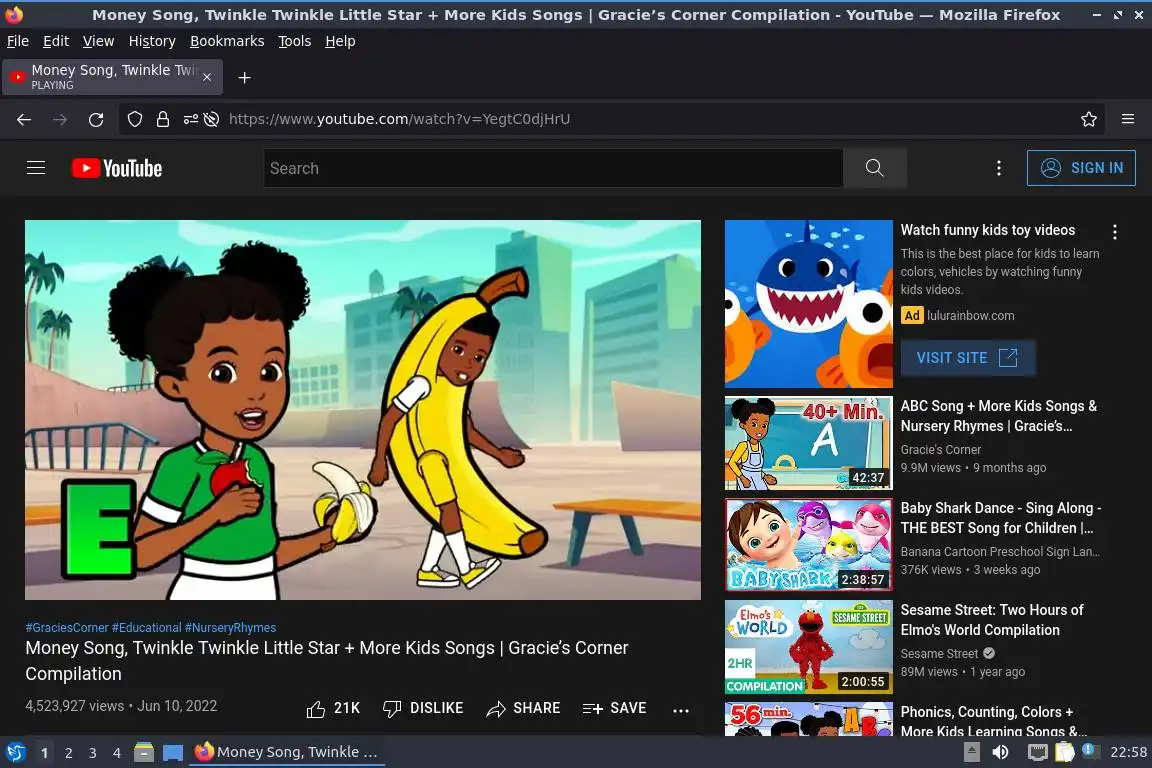Viewport: 1152px width, 768px height.
Task: Open the Baby Shark Dance video thumbnail
Action: (x=808, y=545)
